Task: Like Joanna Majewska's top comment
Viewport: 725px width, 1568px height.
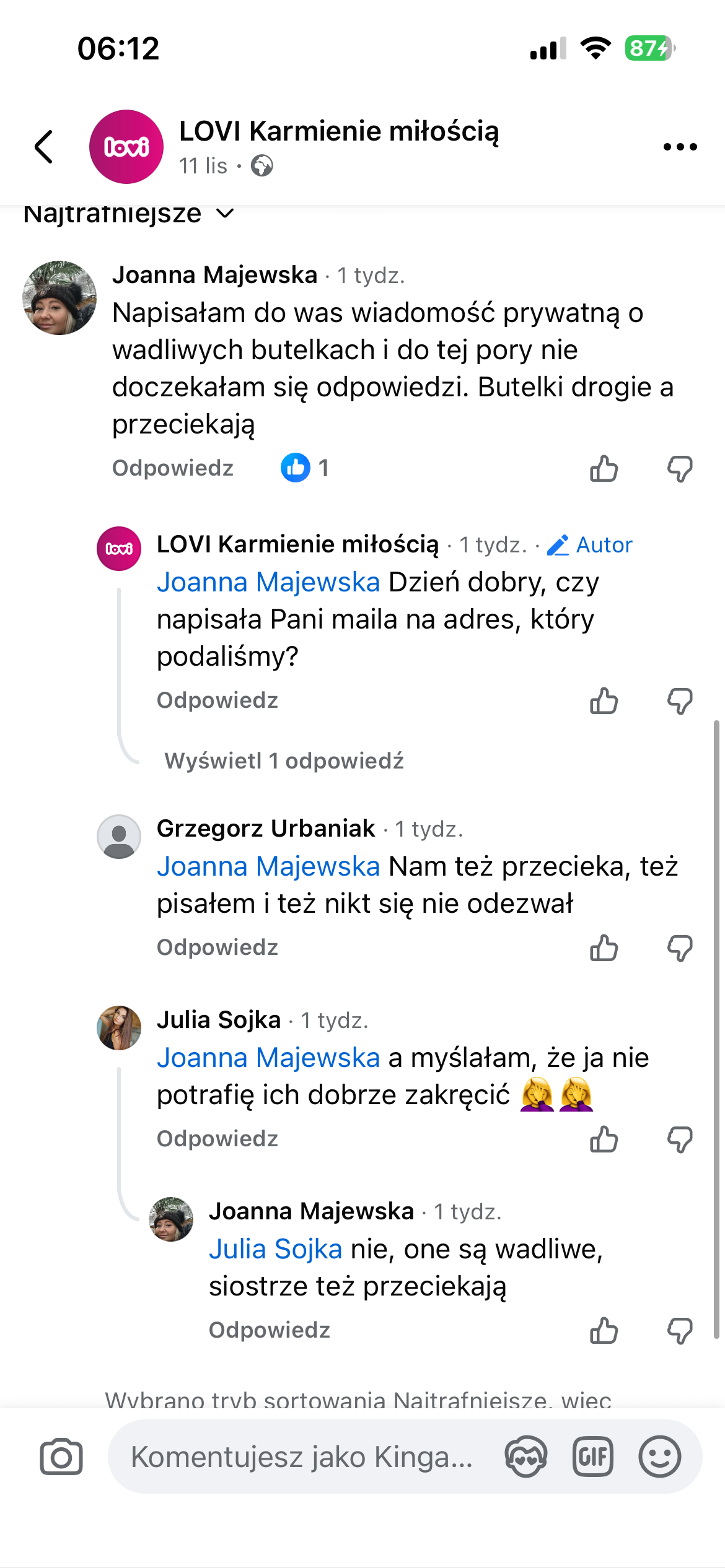Action: click(x=604, y=469)
